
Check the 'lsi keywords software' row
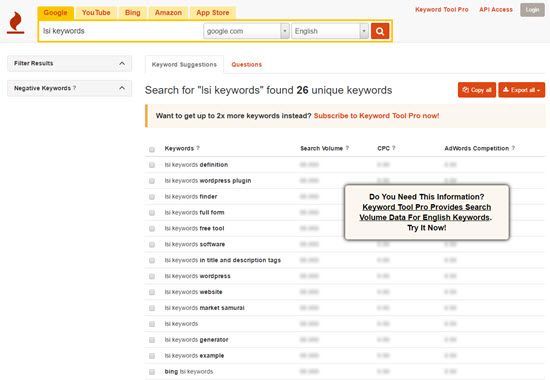pos(152,245)
